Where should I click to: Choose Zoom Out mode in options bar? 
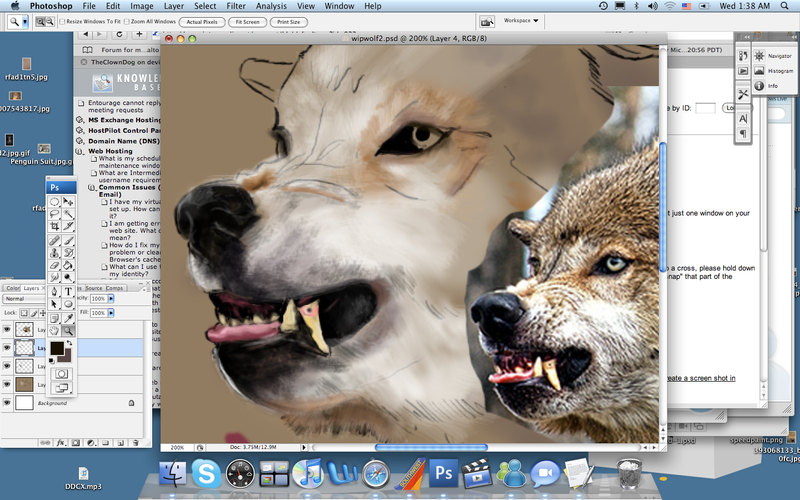(x=49, y=22)
